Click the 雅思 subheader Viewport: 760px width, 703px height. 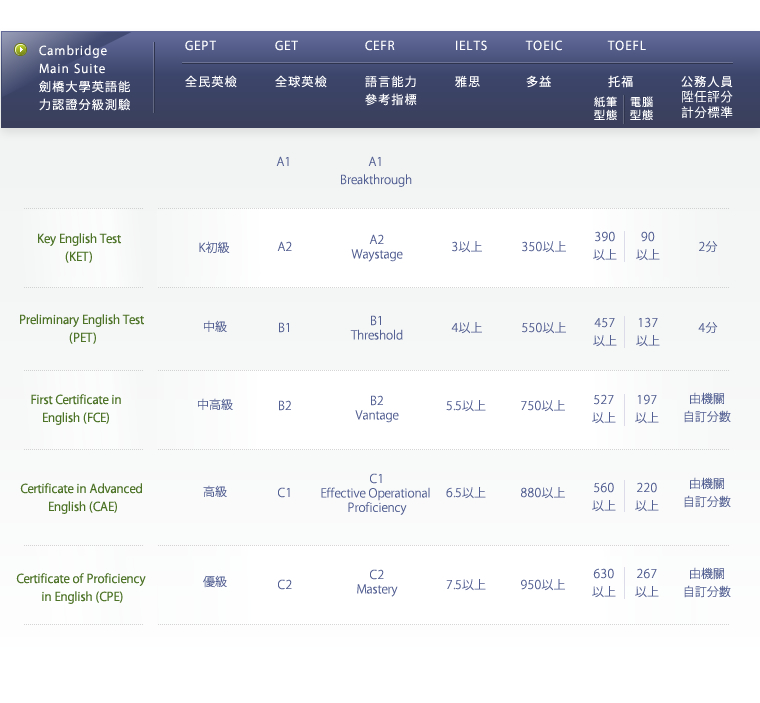pyautogui.click(x=467, y=81)
